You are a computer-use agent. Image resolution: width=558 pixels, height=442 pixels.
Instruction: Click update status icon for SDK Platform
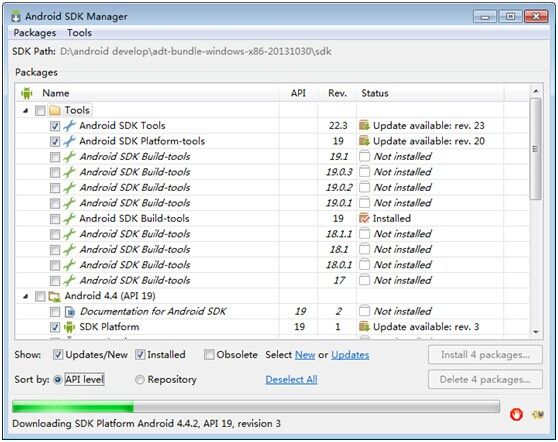click(364, 327)
